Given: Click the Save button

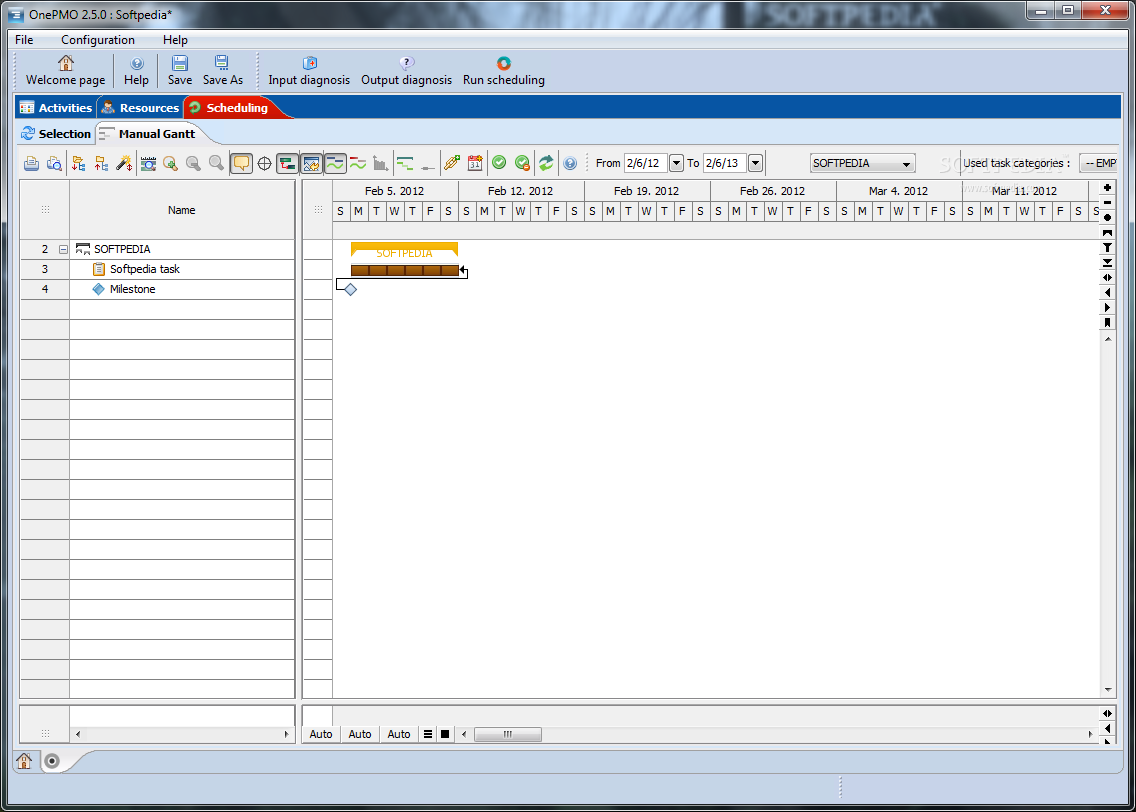Looking at the screenshot, I should point(180,71).
